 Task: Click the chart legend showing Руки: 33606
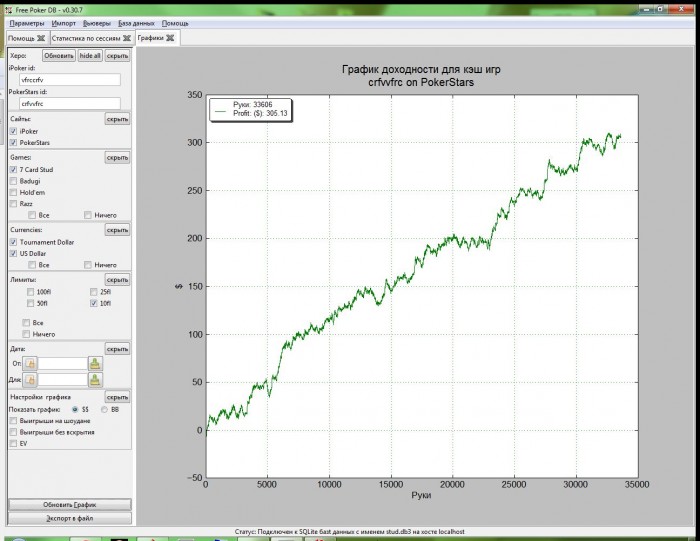[250, 109]
